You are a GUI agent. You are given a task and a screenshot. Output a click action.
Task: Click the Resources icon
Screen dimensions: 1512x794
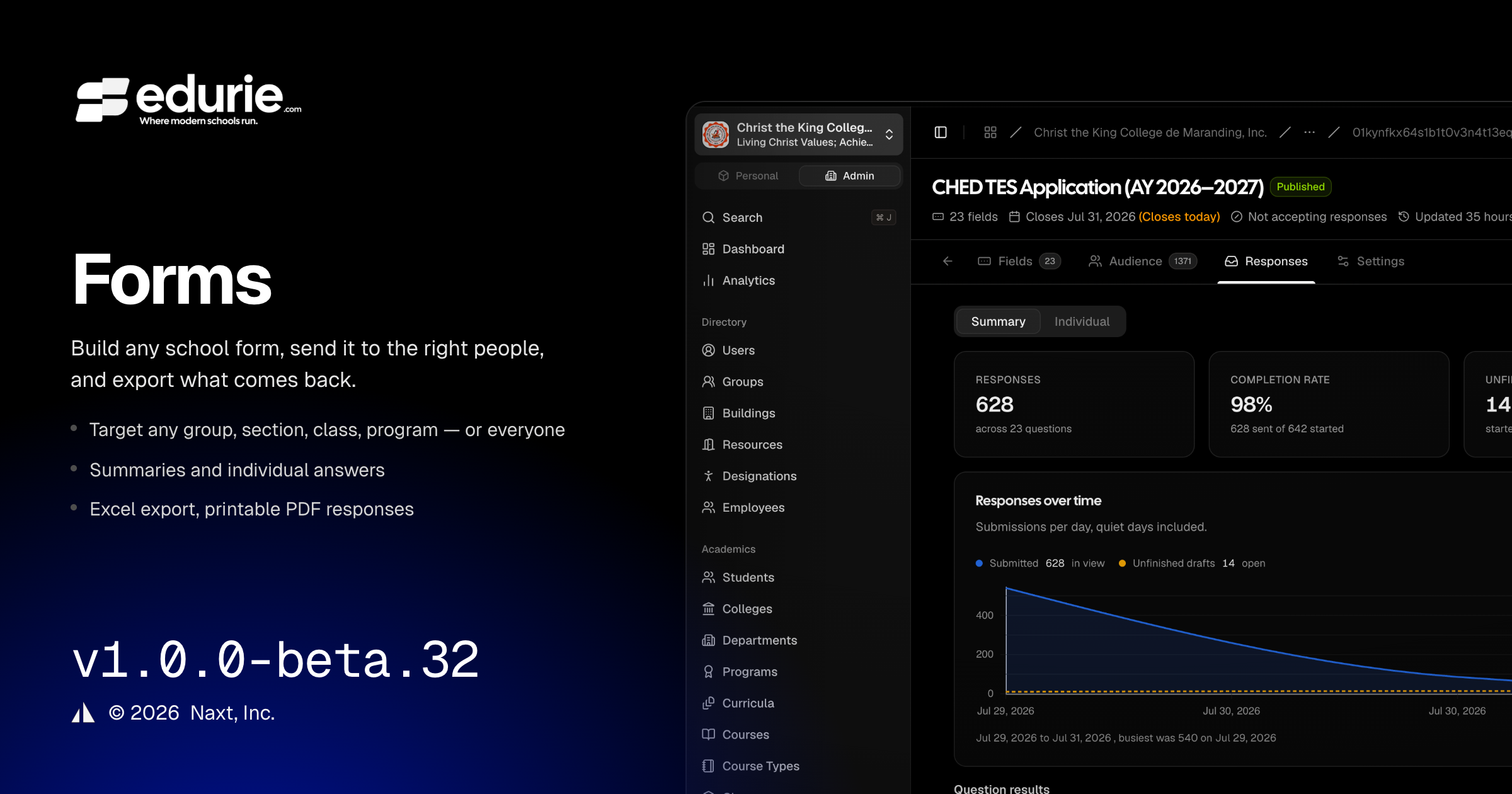[709, 445]
